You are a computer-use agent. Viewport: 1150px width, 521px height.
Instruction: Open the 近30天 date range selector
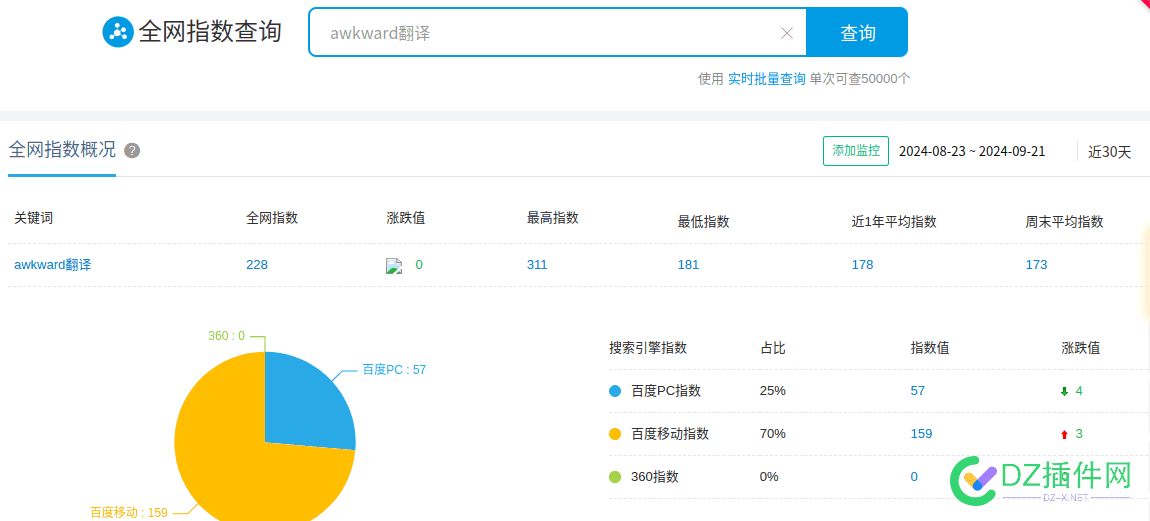(1109, 152)
